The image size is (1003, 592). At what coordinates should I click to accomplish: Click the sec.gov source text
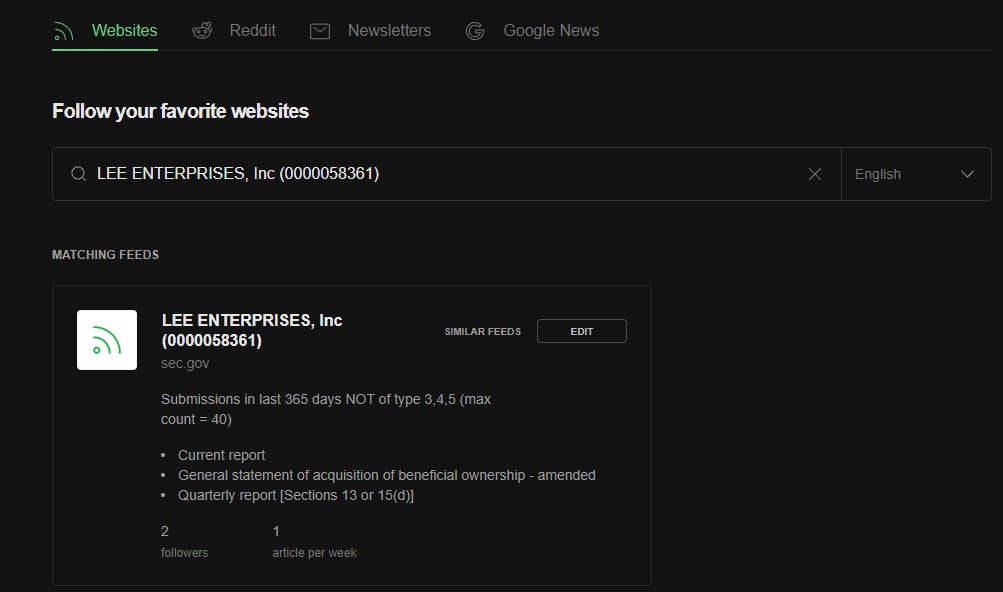click(x=185, y=363)
